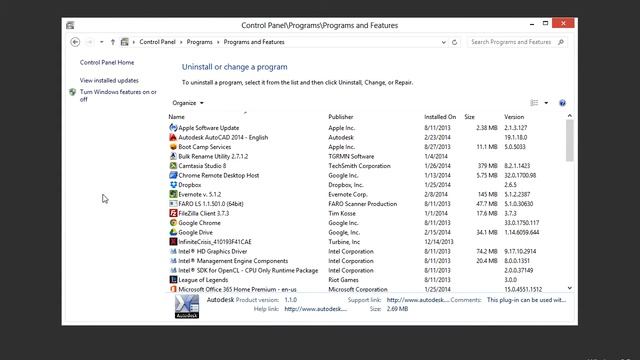This screenshot has height=360, width=640.
Task: Open the Control Panel Home link
Action: point(107,62)
